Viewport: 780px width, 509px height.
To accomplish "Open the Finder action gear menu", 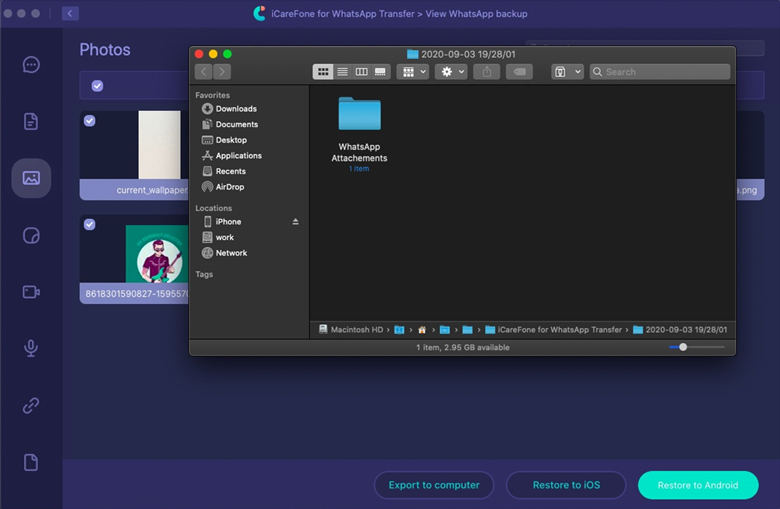I will 451,72.
